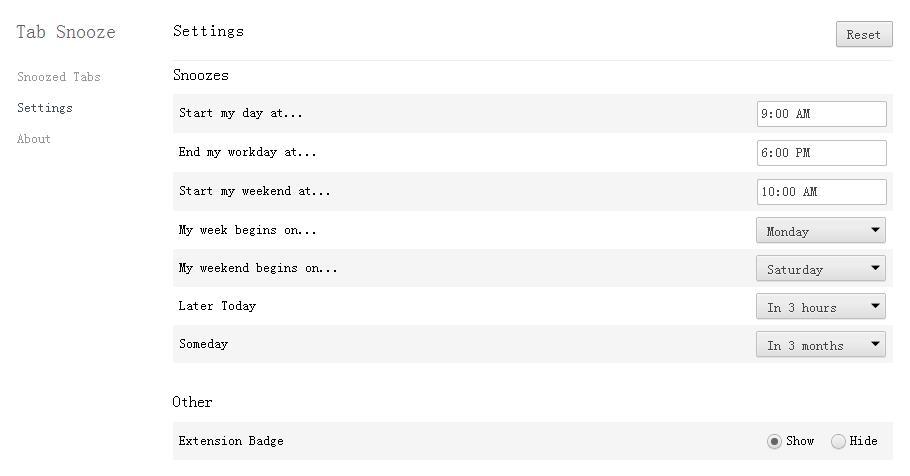Click the Monday dropdown arrow
910x476 pixels.
(x=875, y=230)
